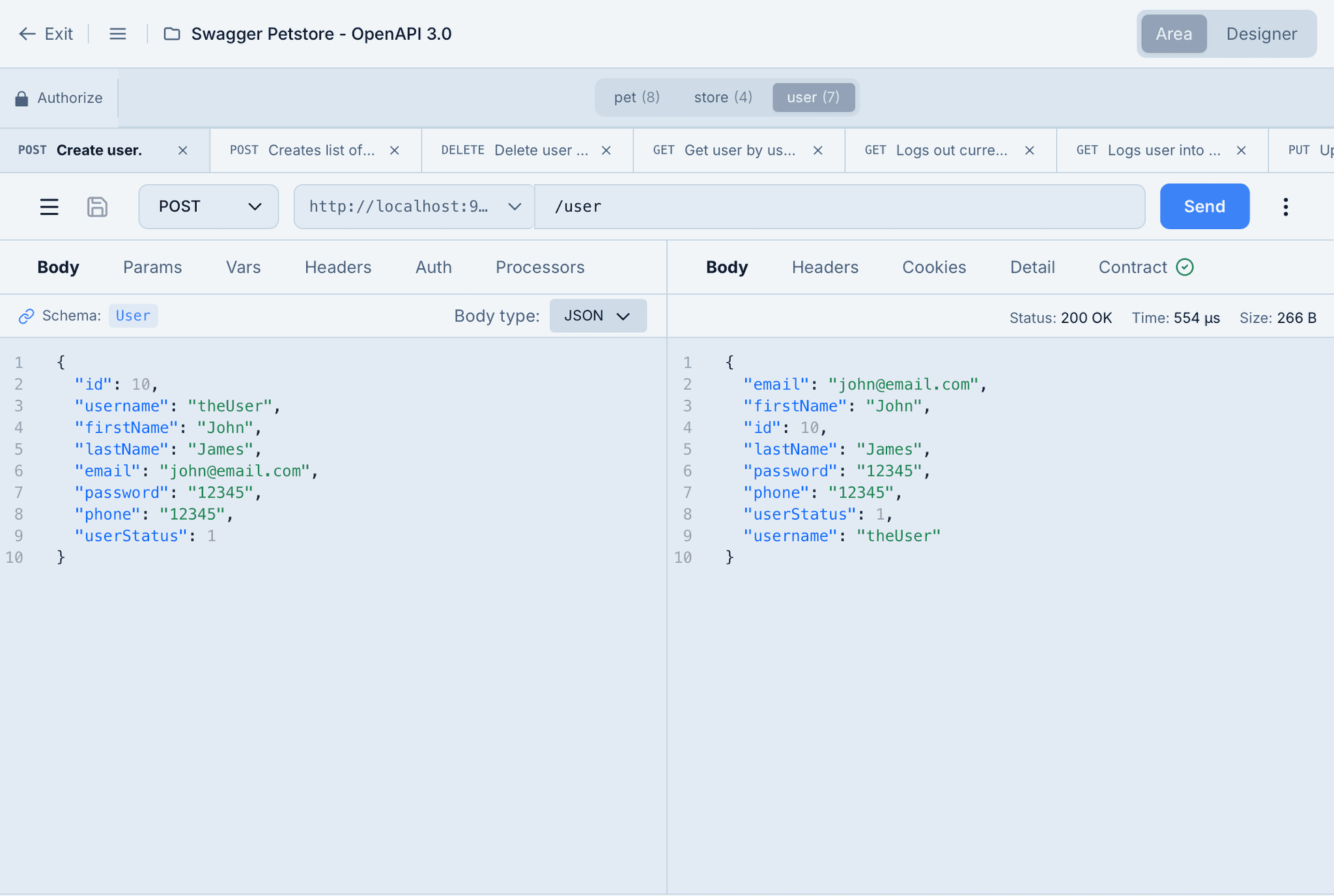Screen dimensions: 1334x896
Task: Click the User schema link
Action: point(133,316)
